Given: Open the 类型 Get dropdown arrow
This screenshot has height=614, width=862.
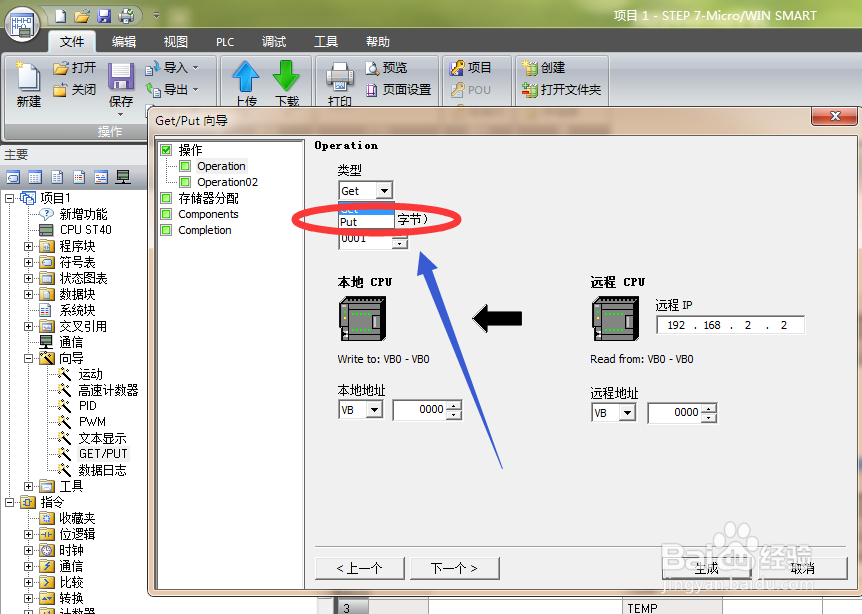Looking at the screenshot, I should coord(384,191).
